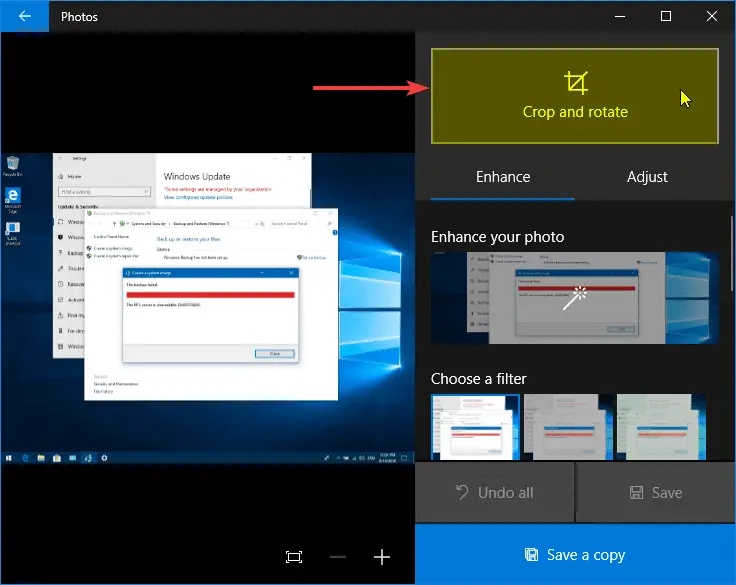Apply auto enhance using magic wand thumbnail

point(575,298)
